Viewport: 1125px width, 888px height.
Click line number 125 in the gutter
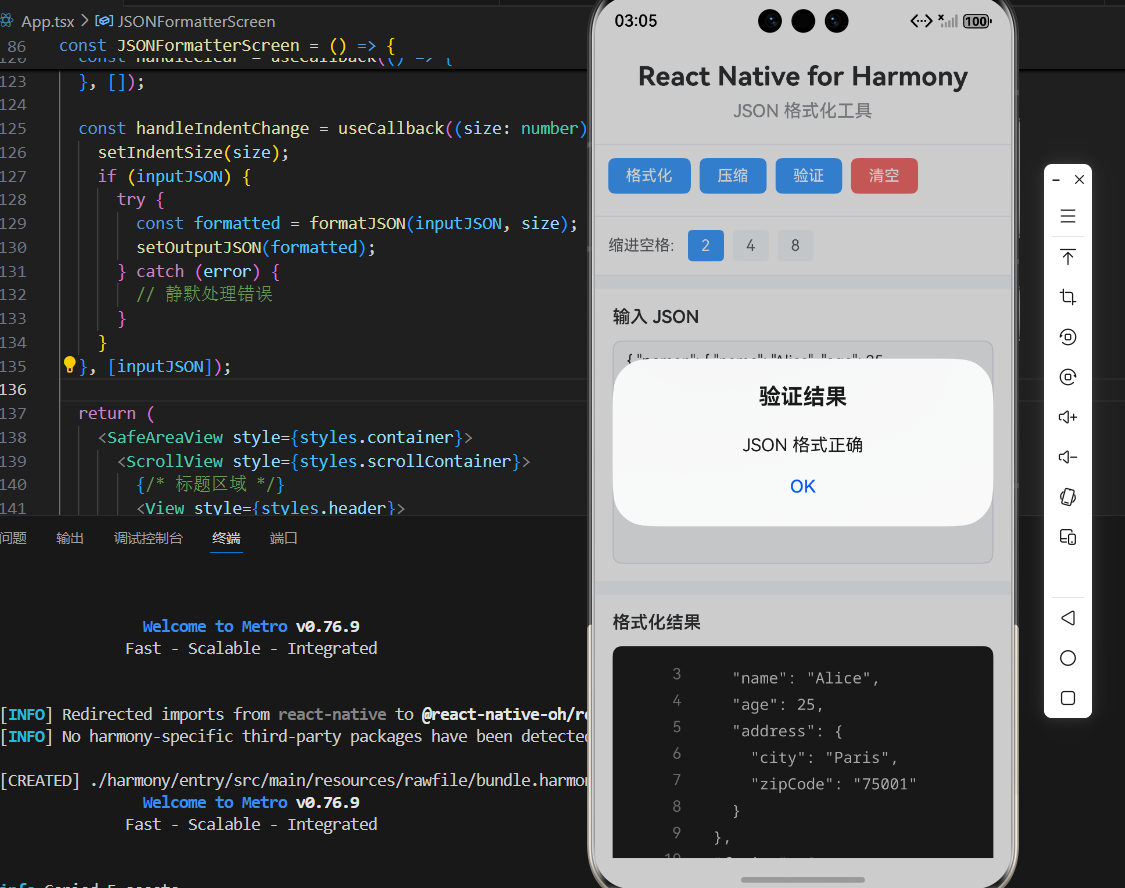click(14, 128)
